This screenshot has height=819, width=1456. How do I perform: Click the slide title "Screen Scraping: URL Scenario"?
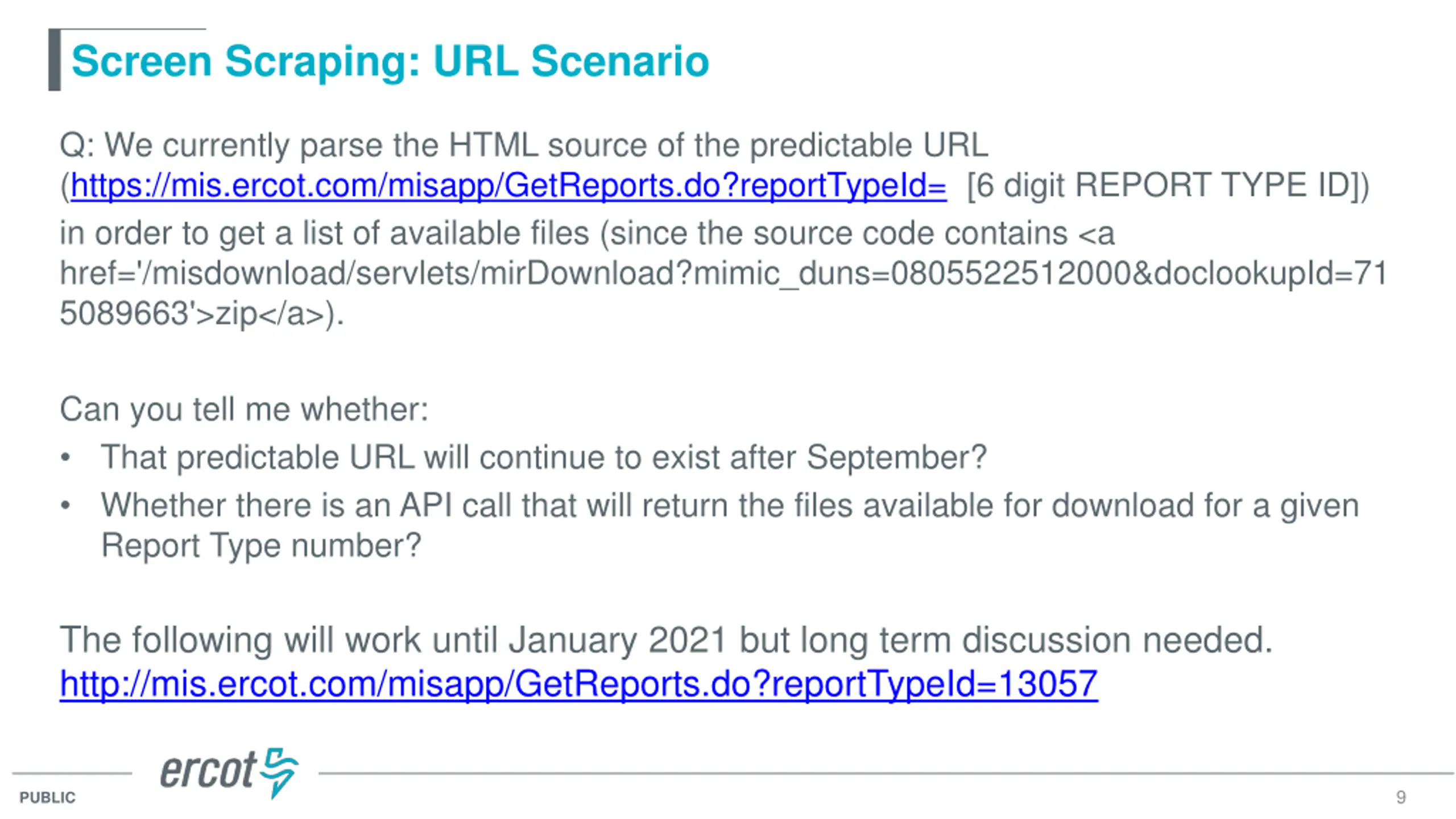click(x=390, y=61)
